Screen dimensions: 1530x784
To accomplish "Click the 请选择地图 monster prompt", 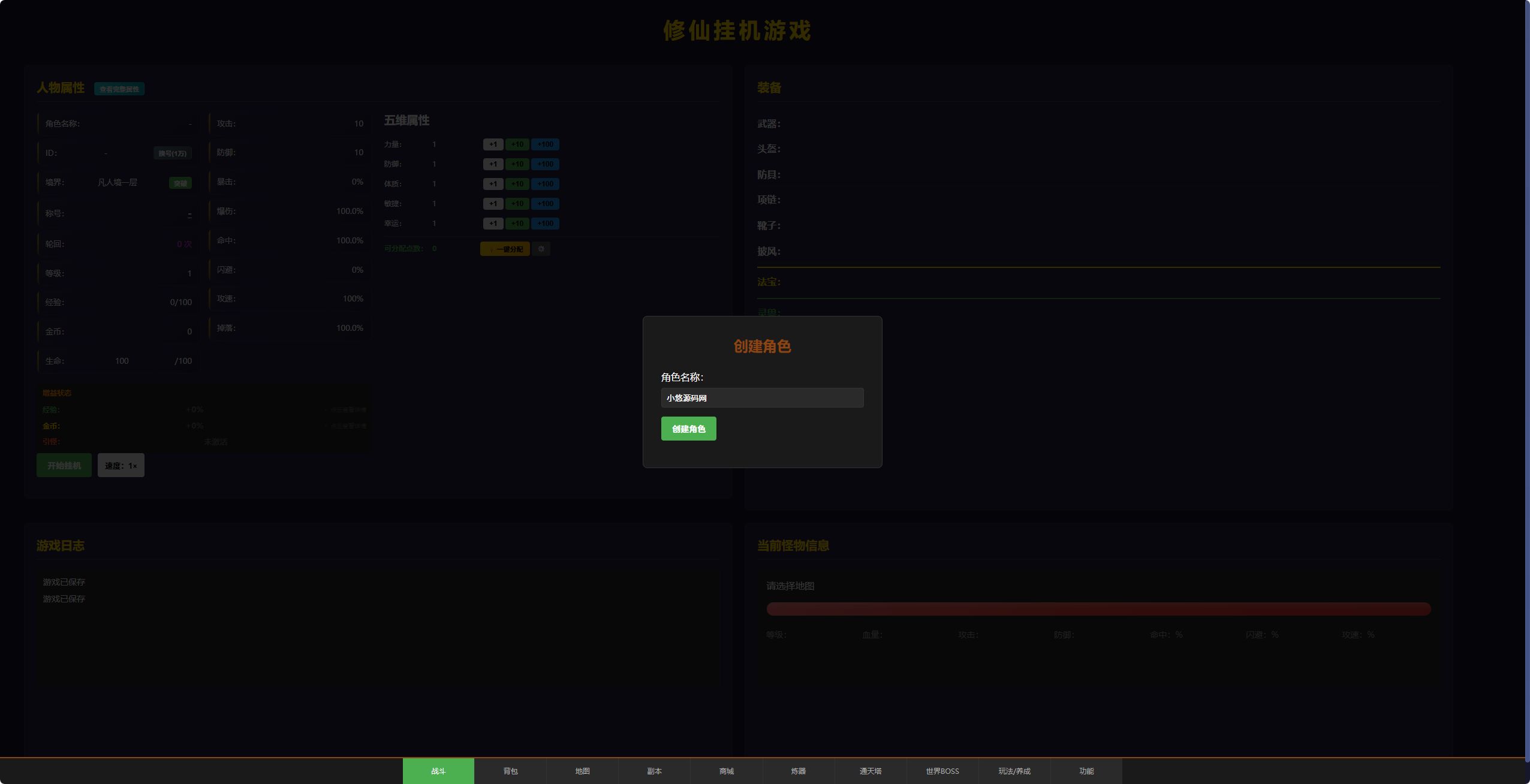I will point(790,586).
